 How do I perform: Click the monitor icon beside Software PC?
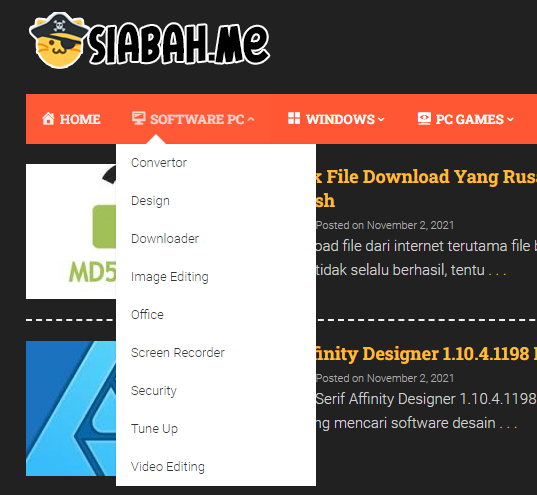tap(139, 118)
